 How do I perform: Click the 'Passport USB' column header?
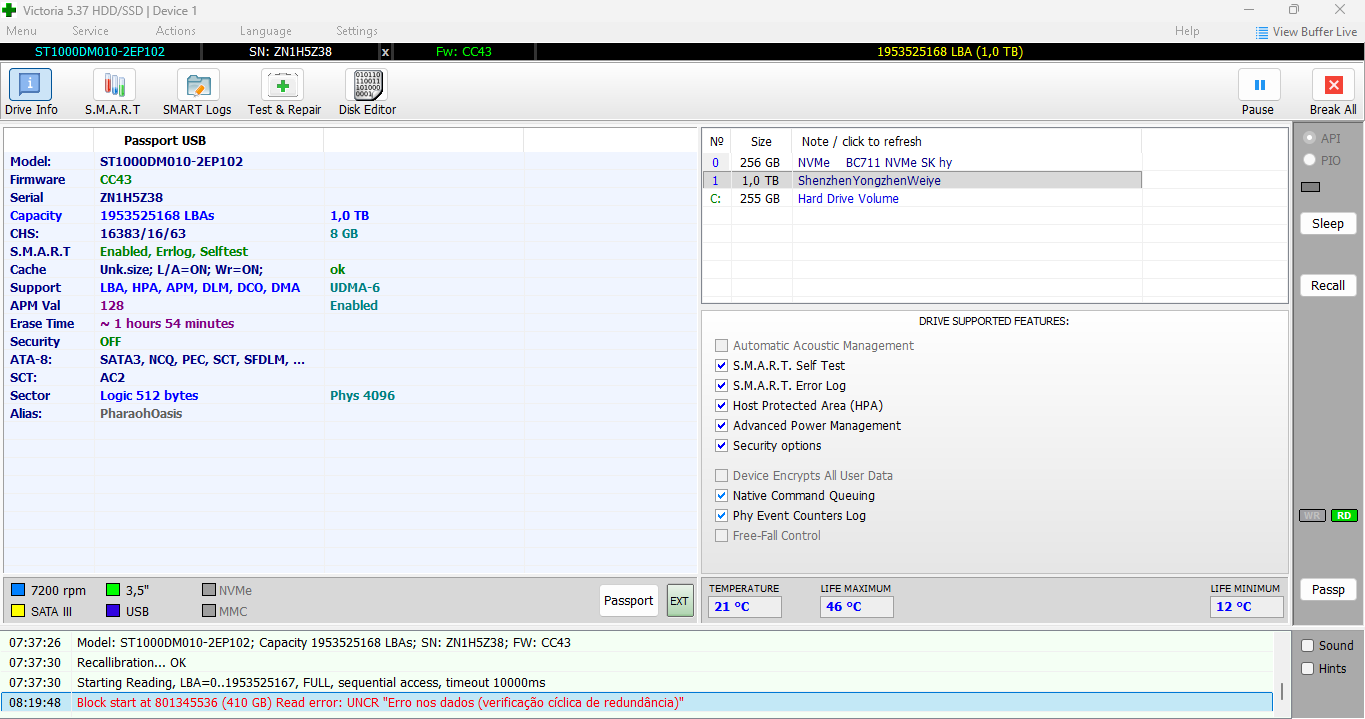tap(208, 141)
